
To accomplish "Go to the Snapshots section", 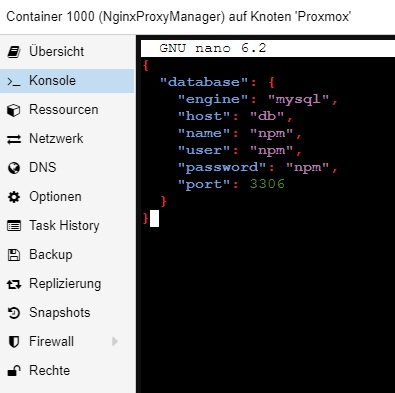I will (x=67, y=313).
